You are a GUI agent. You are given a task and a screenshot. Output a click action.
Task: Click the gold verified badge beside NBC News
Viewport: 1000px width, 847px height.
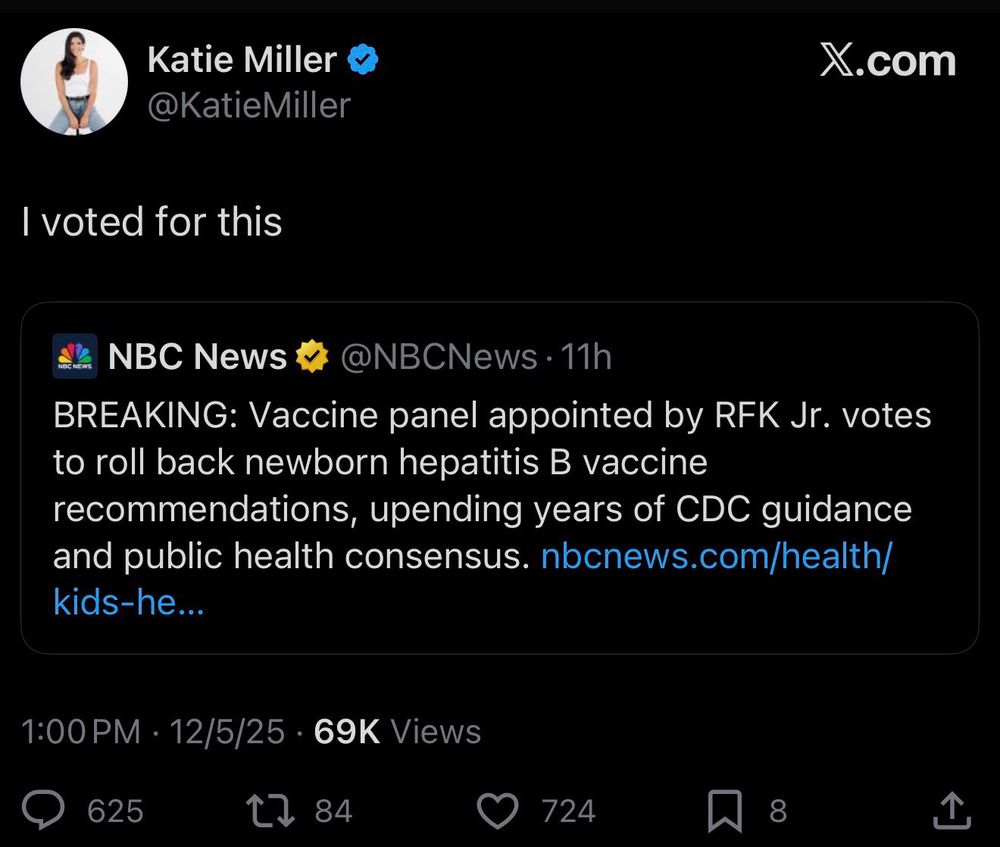312,356
